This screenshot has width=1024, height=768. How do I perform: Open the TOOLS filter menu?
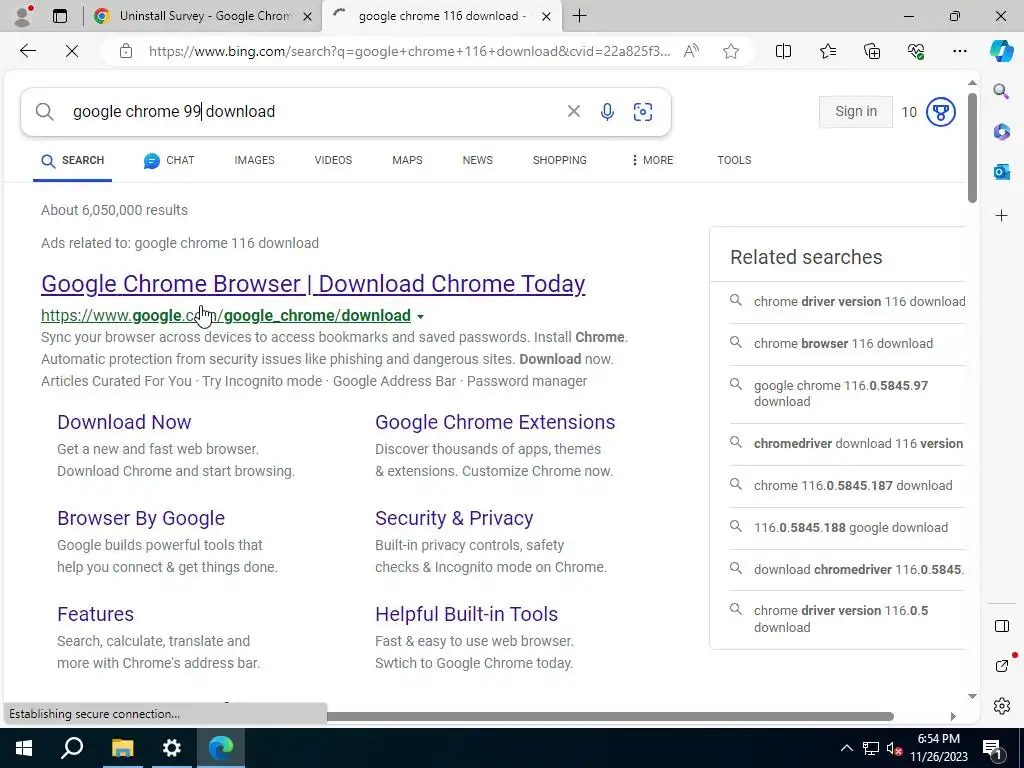(734, 160)
